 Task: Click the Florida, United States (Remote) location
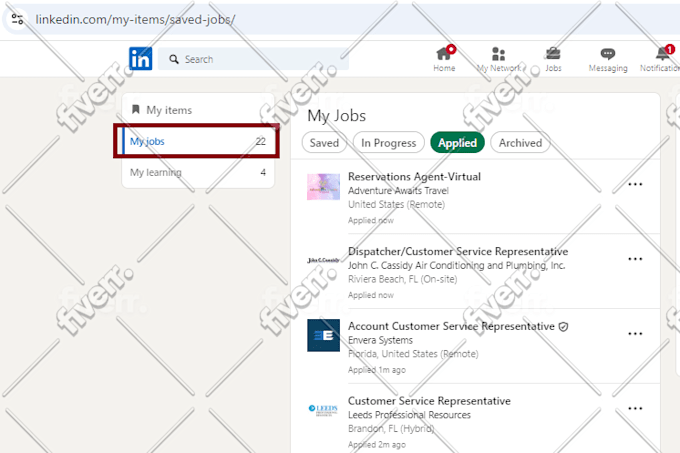tap(413, 354)
